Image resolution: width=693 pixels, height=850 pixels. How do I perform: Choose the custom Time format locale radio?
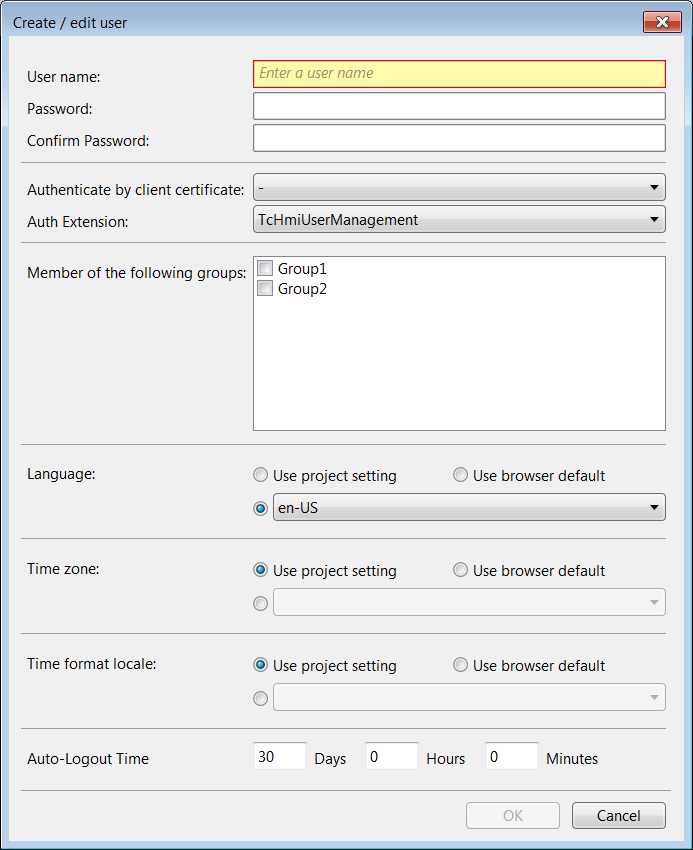click(x=260, y=698)
